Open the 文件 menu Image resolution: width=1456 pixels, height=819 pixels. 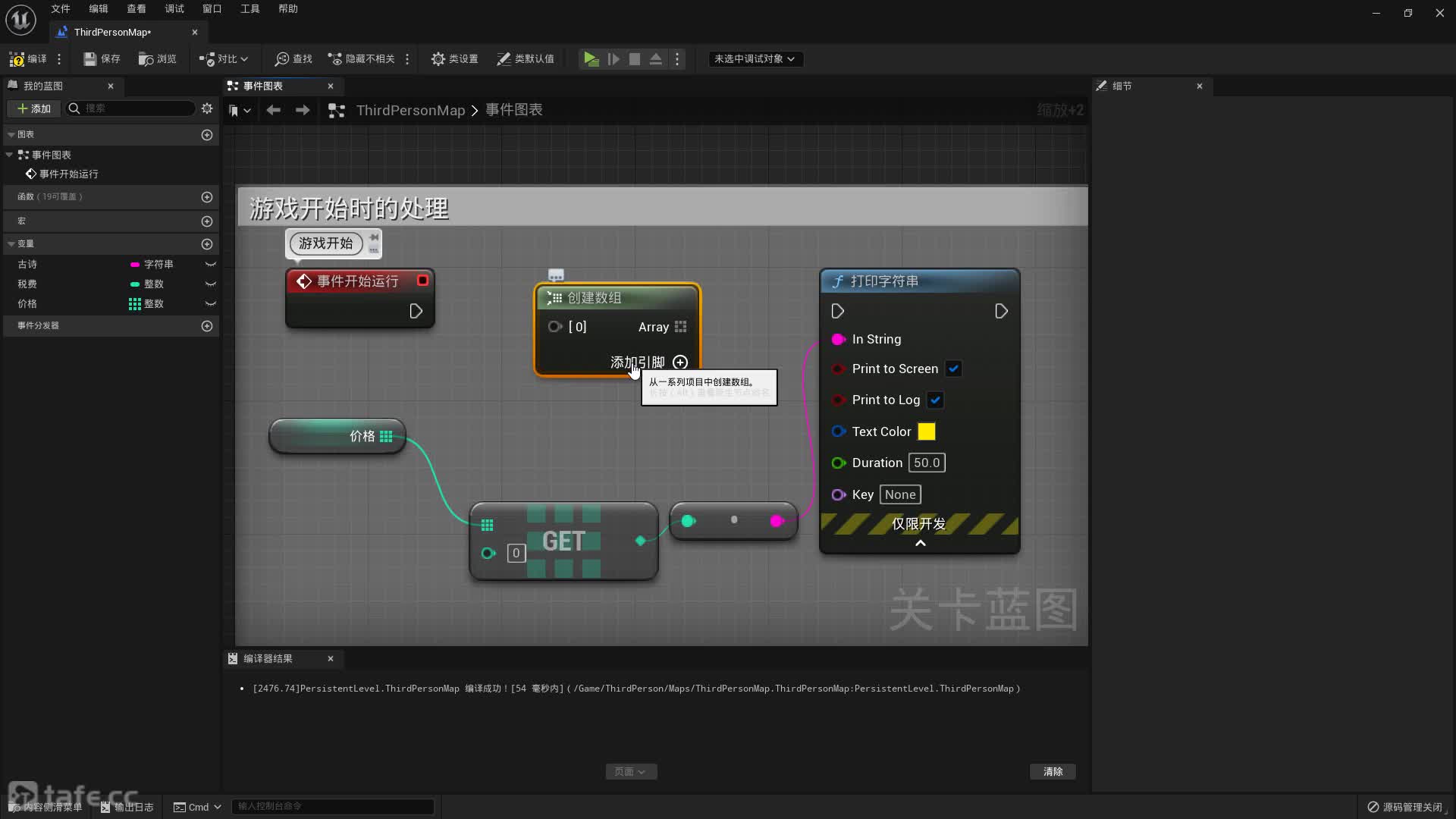pos(61,9)
